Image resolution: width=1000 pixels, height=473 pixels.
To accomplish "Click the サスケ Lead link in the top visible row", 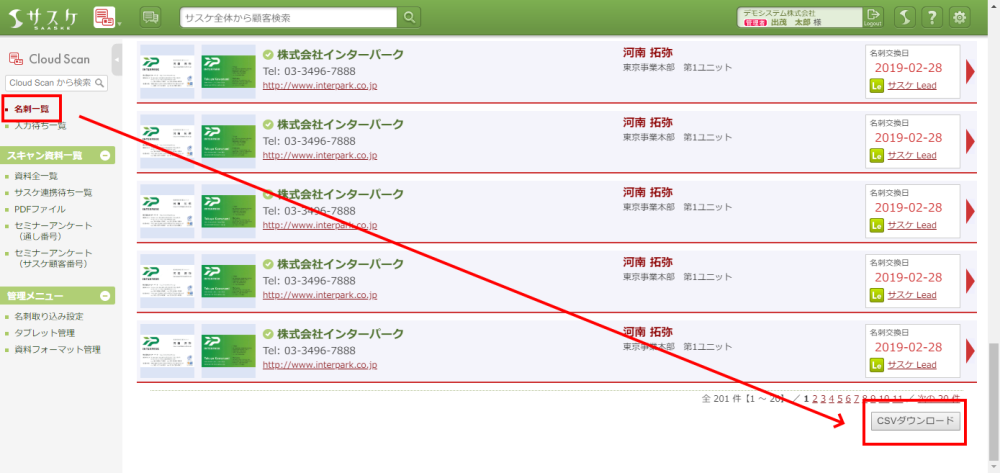I will [x=912, y=85].
